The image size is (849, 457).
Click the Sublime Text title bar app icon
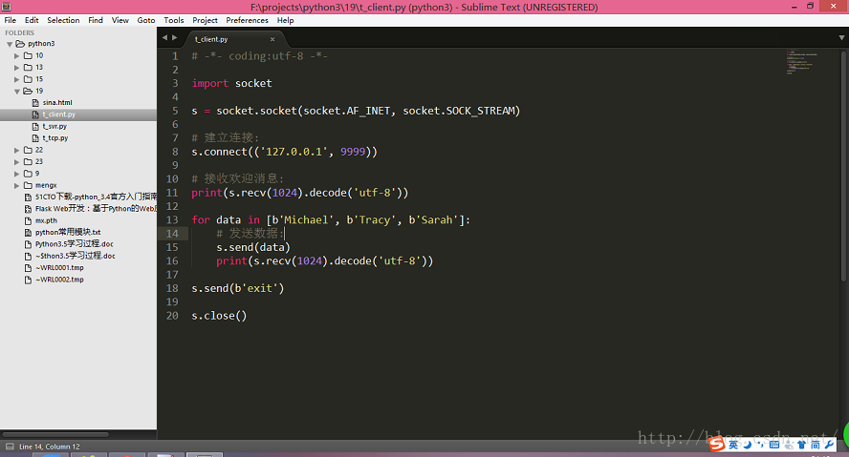tap(8, 7)
